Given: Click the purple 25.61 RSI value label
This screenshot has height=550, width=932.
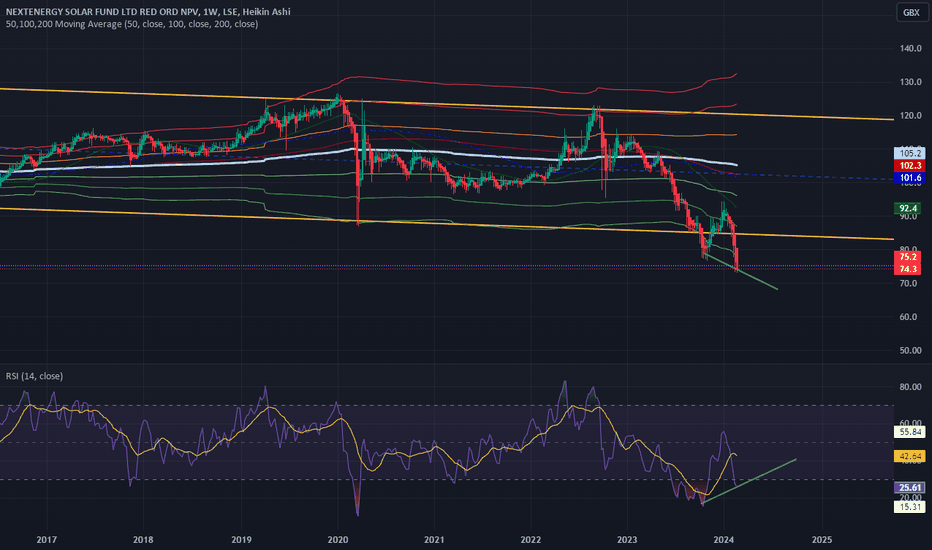Looking at the screenshot, I should [x=909, y=488].
